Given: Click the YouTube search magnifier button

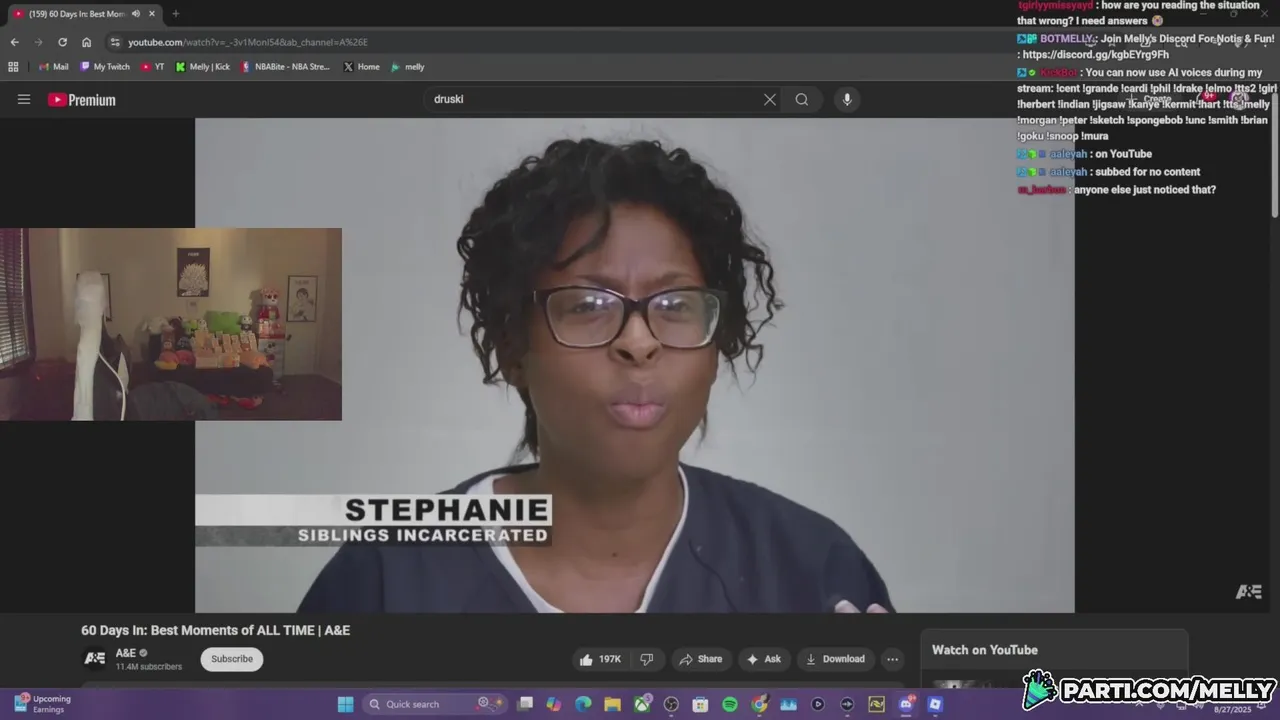Looking at the screenshot, I should click(x=802, y=99).
